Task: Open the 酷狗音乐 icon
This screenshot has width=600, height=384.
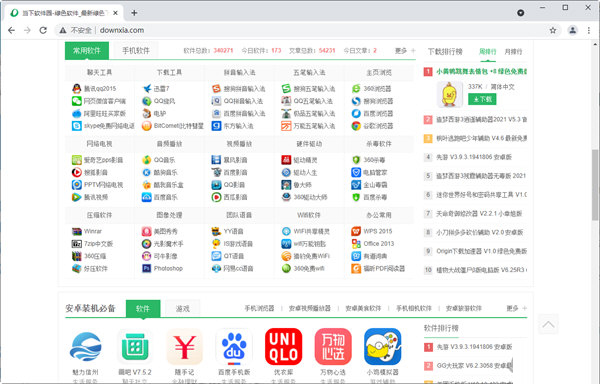Action: pyautogui.click(x=147, y=172)
